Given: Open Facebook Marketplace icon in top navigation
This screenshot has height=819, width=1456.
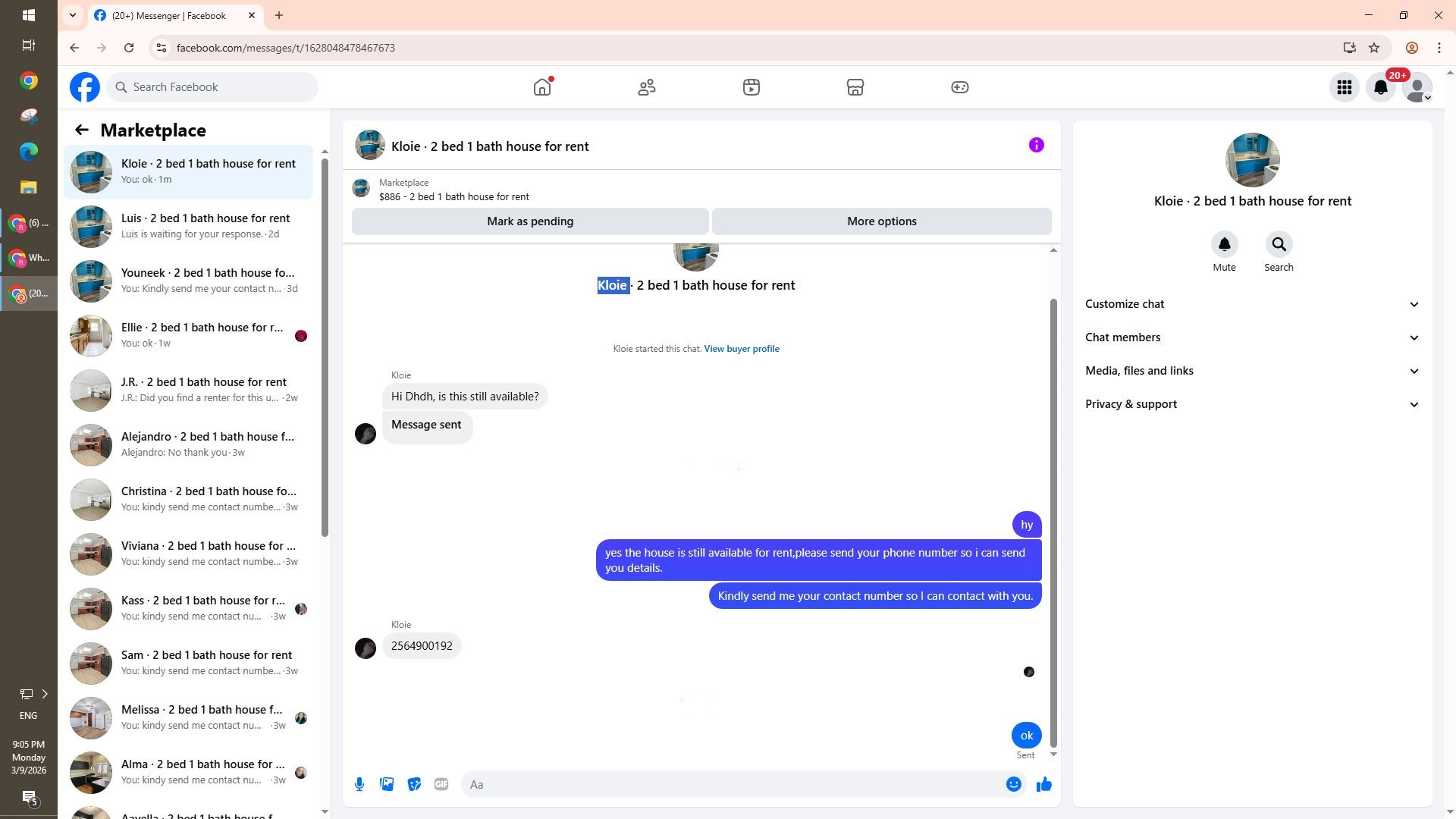Looking at the screenshot, I should (x=855, y=87).
